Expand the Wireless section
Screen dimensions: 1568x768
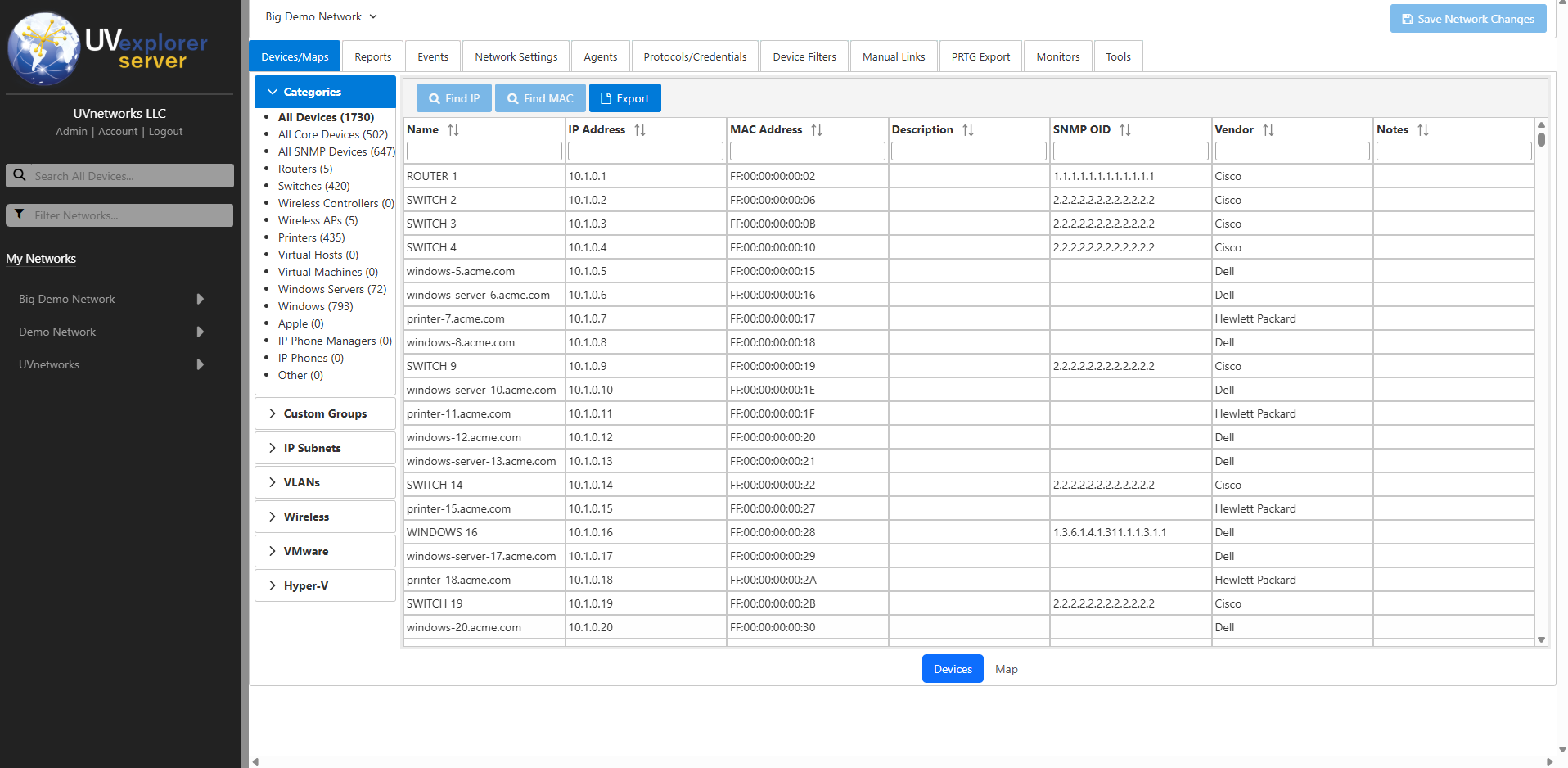[326, 517]
